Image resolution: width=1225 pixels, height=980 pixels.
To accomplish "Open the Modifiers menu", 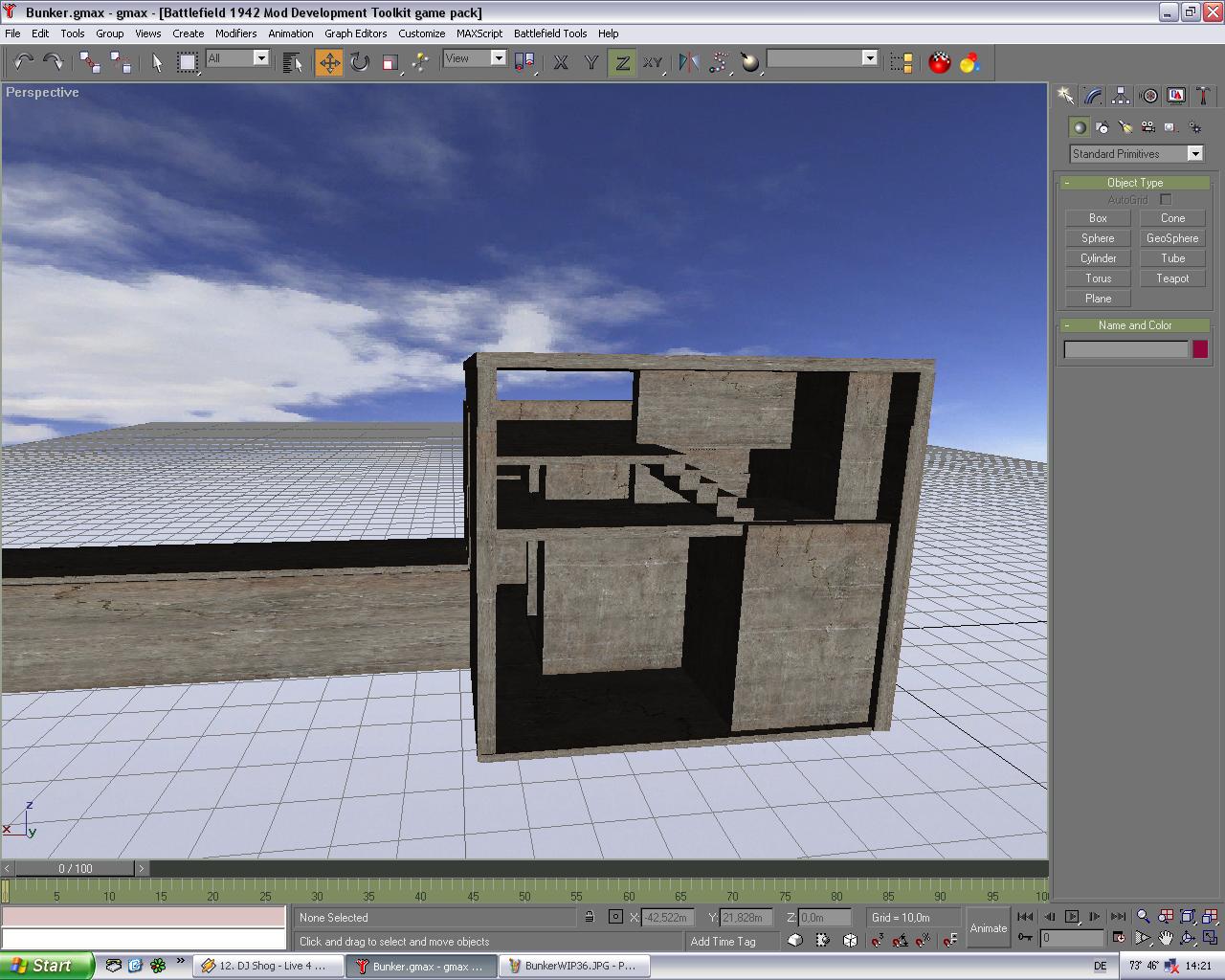I will [235, 33].
